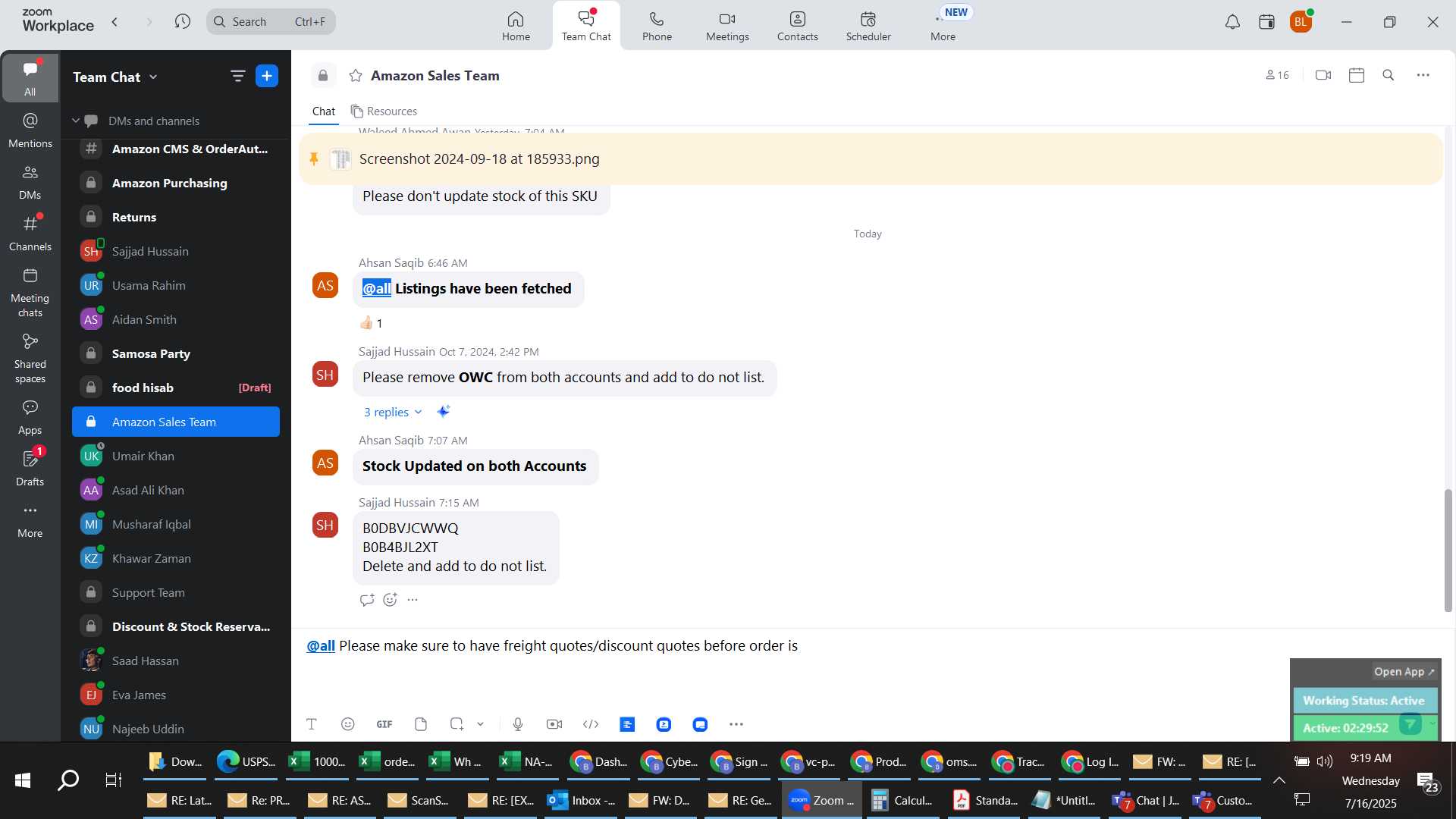Open sidebar More options
This screenshot has width=1456, height=819.
(30, 520)
